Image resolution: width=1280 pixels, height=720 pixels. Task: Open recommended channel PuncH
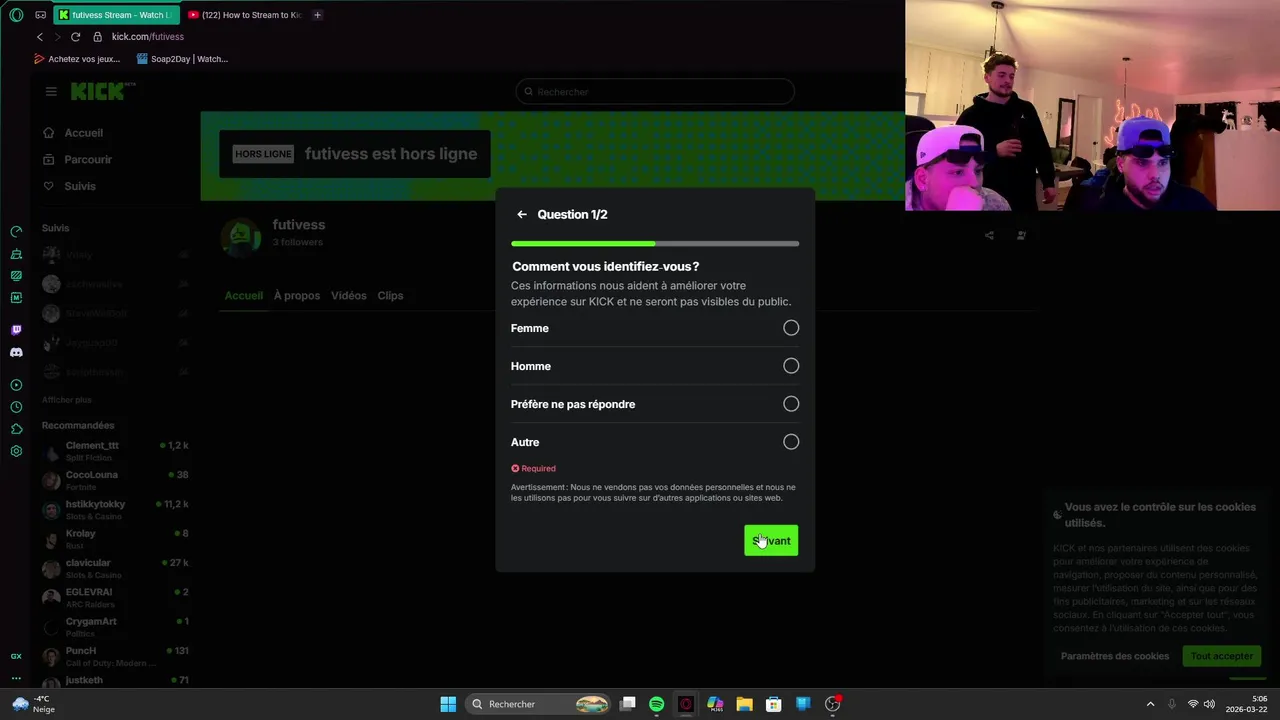pos(115,656)
